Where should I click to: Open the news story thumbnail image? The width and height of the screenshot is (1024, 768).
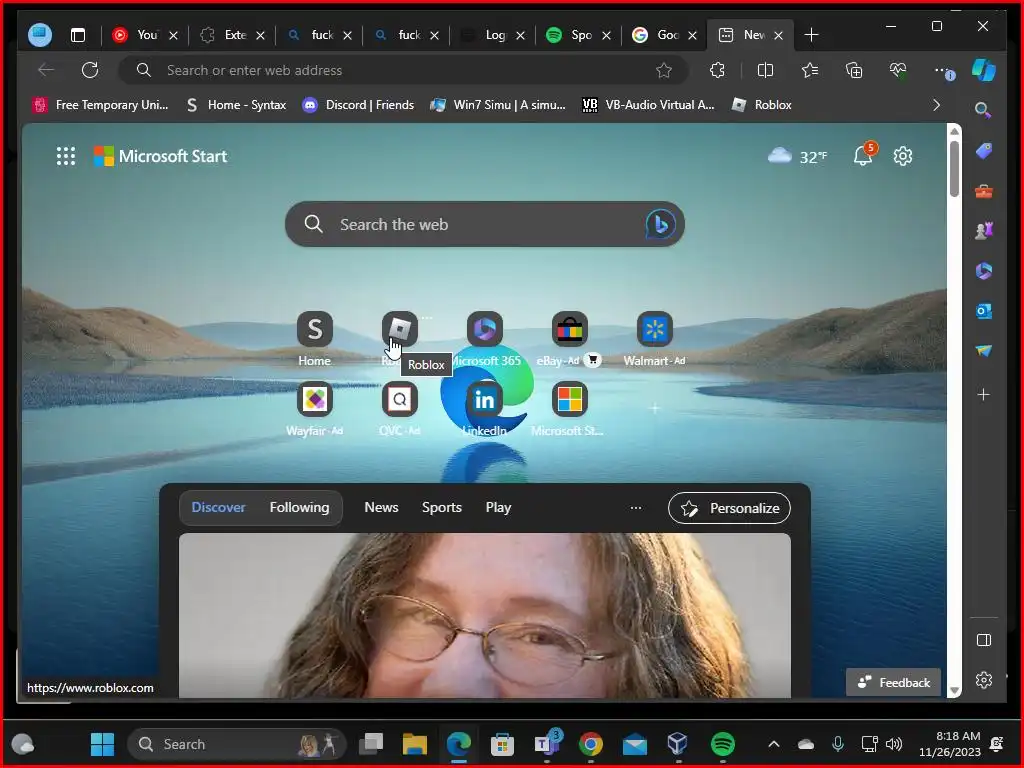[485, 615]
